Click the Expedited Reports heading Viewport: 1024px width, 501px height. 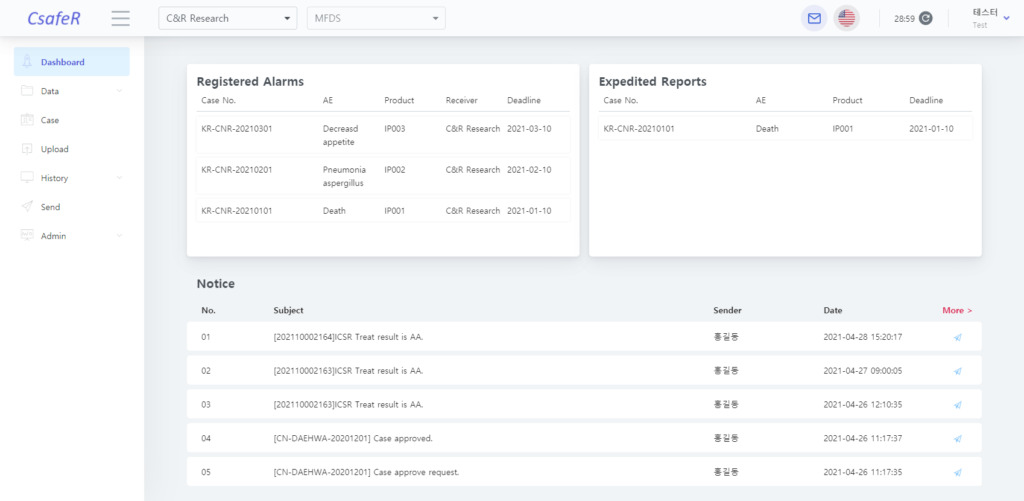click(652, 82)
